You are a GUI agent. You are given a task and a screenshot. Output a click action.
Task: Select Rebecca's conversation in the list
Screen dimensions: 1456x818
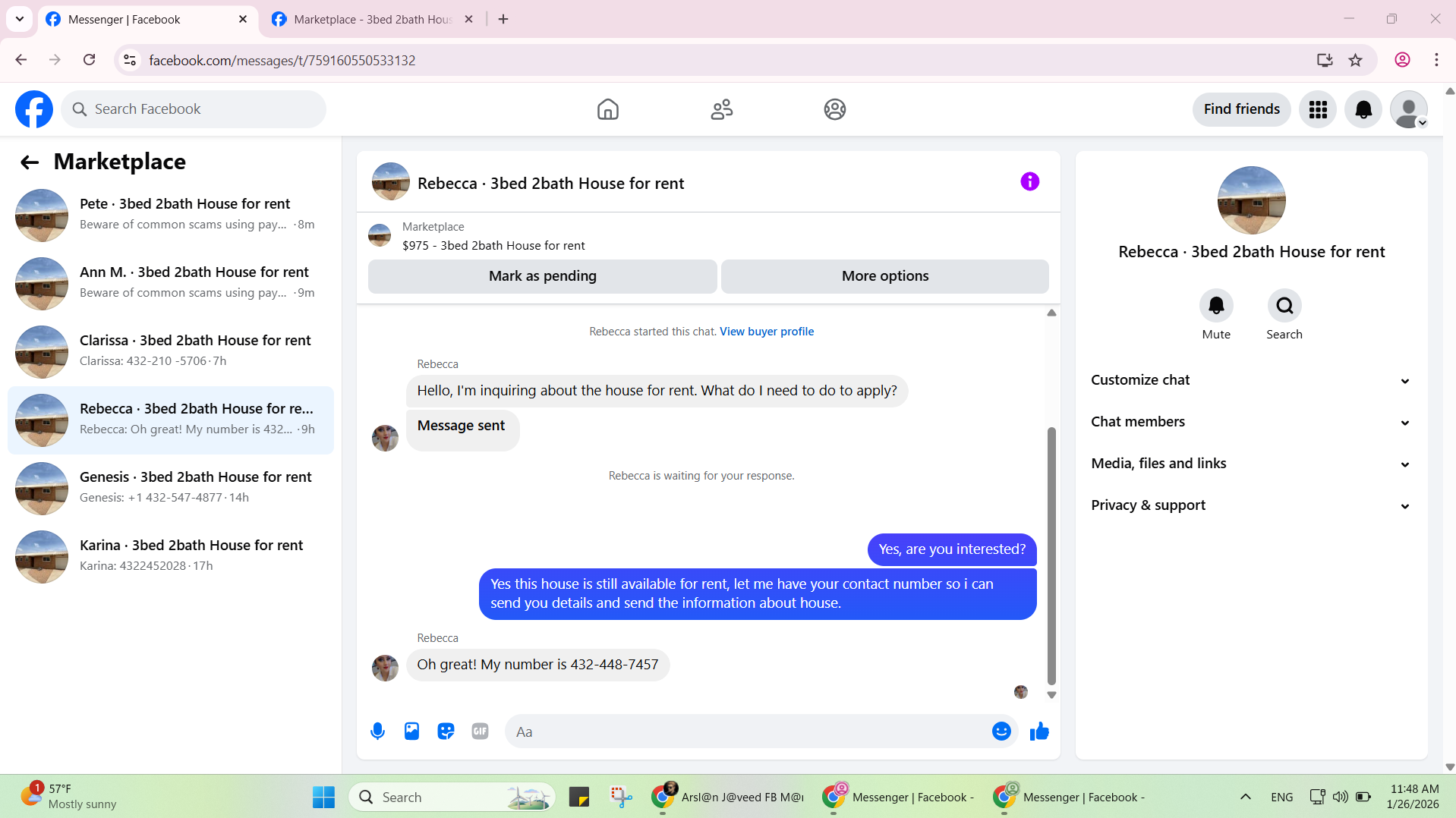tap(171, 420)
